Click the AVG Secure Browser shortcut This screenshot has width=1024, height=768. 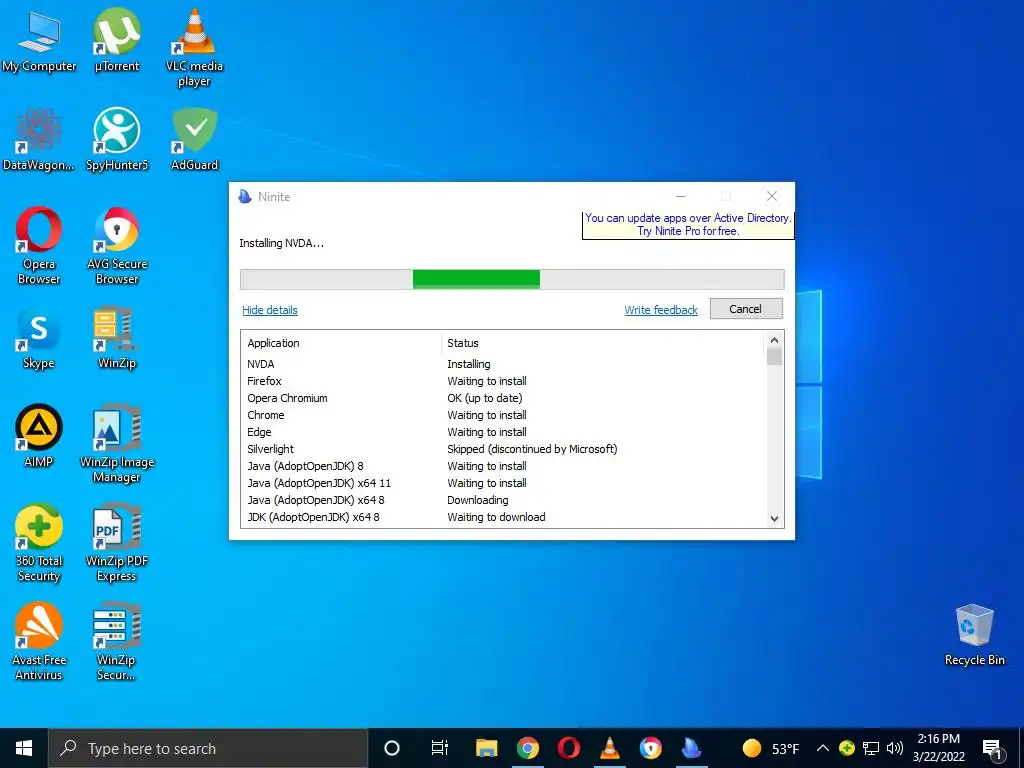[117, 246]
